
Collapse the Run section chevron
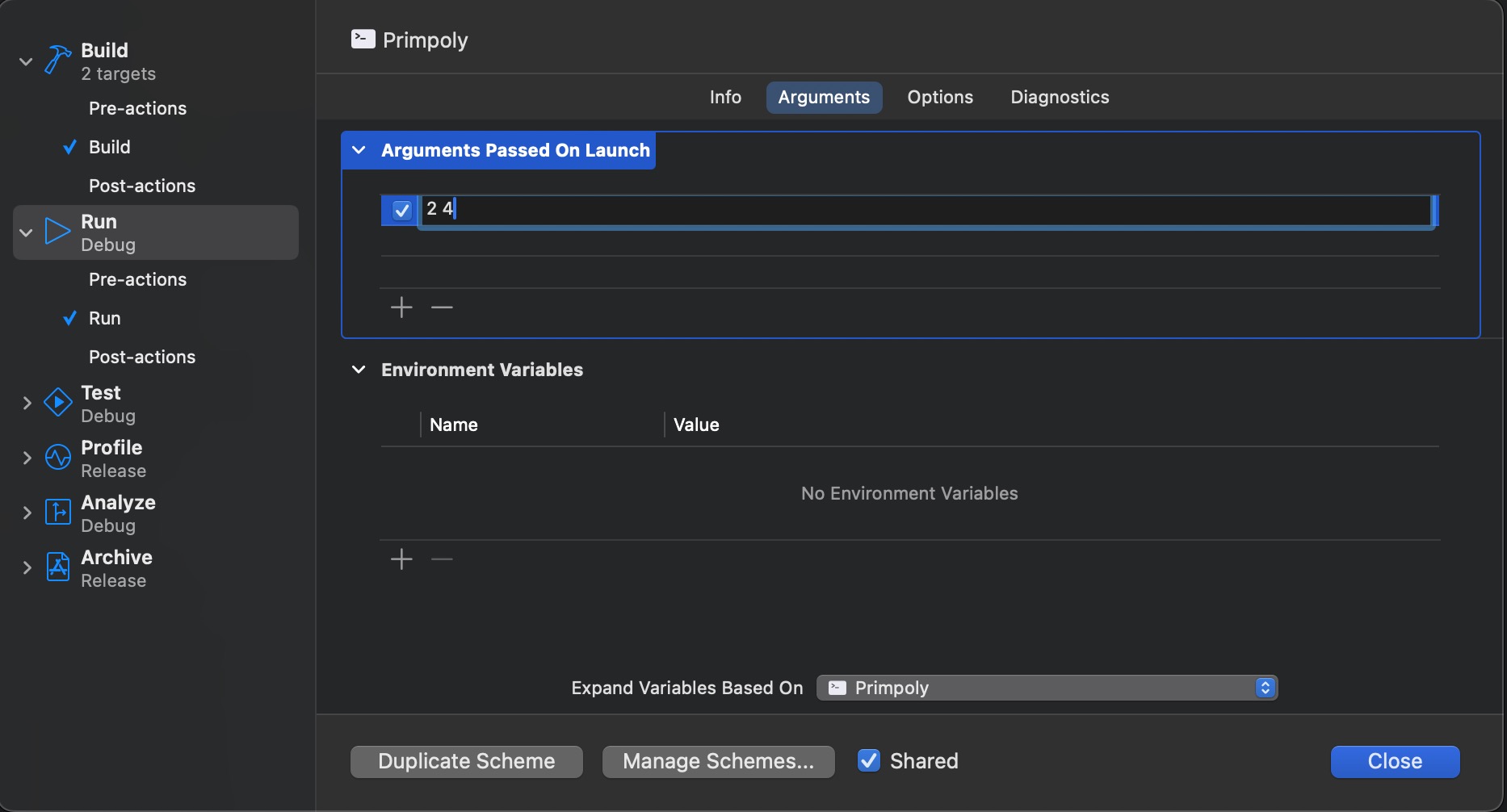pos(26,232)
